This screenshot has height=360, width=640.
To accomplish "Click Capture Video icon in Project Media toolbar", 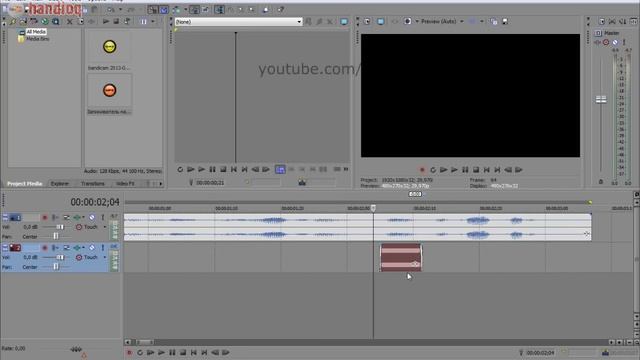I will click(23, 21).
